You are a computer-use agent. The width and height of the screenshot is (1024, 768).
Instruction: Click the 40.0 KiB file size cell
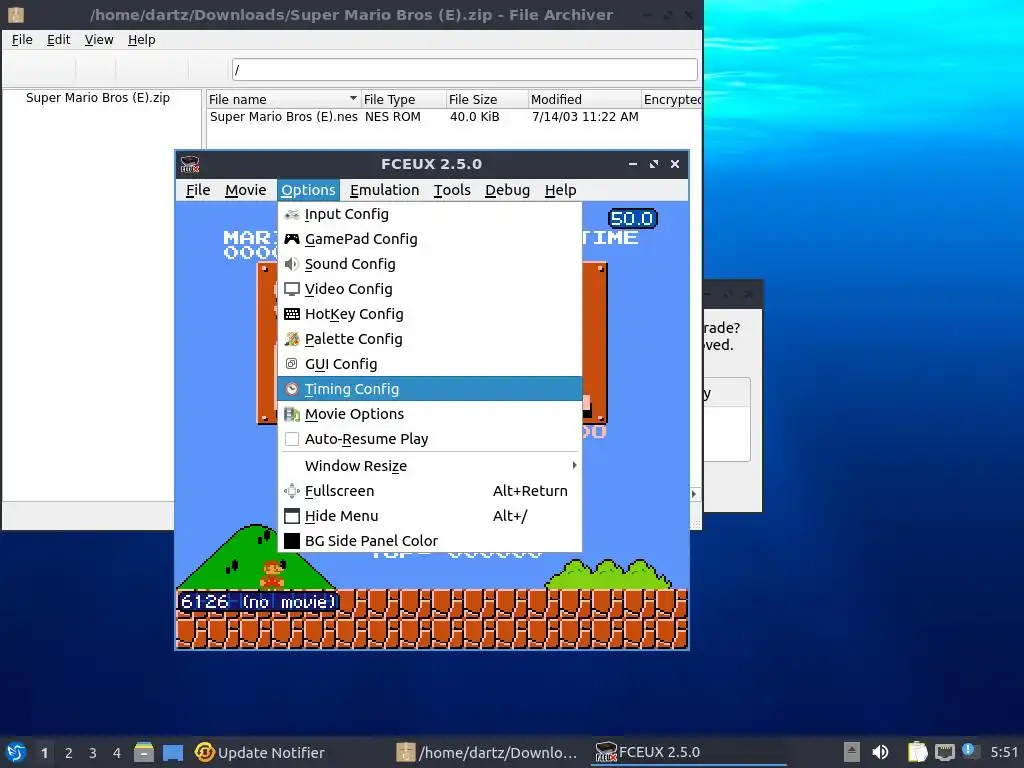(x=475, y=117)
